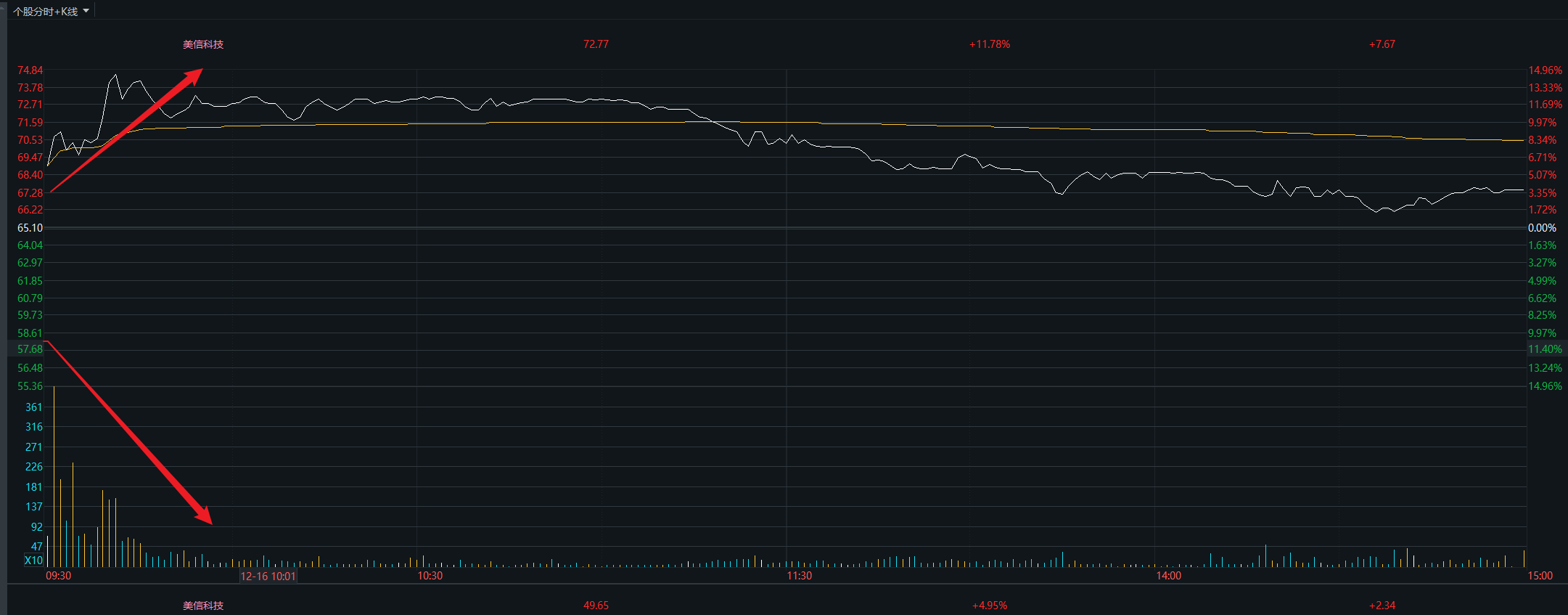The height and width of the screenshot is (615, 1568).
Task: Click the +11.78% change percentage at top
Action: point(990,44)
